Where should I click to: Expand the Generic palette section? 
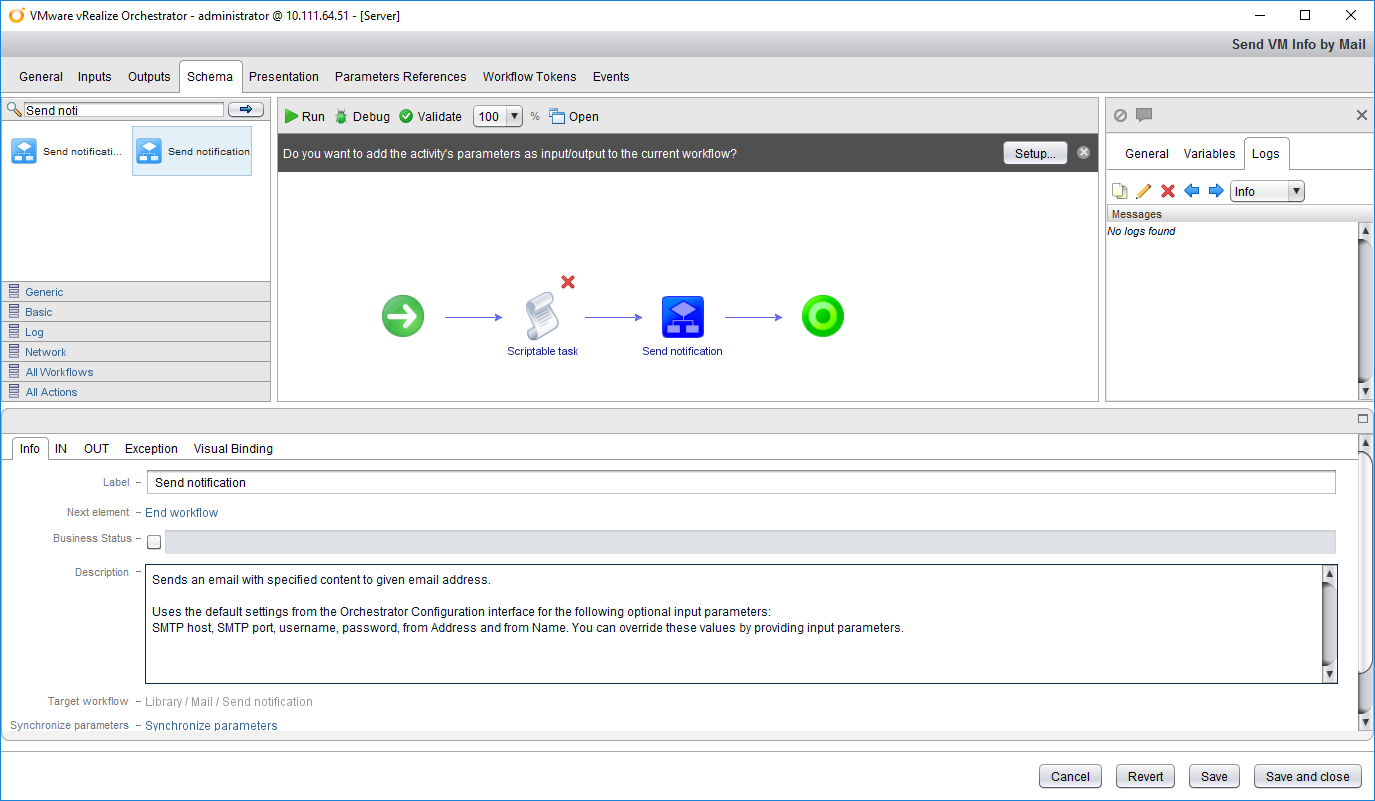pos(44,292)
